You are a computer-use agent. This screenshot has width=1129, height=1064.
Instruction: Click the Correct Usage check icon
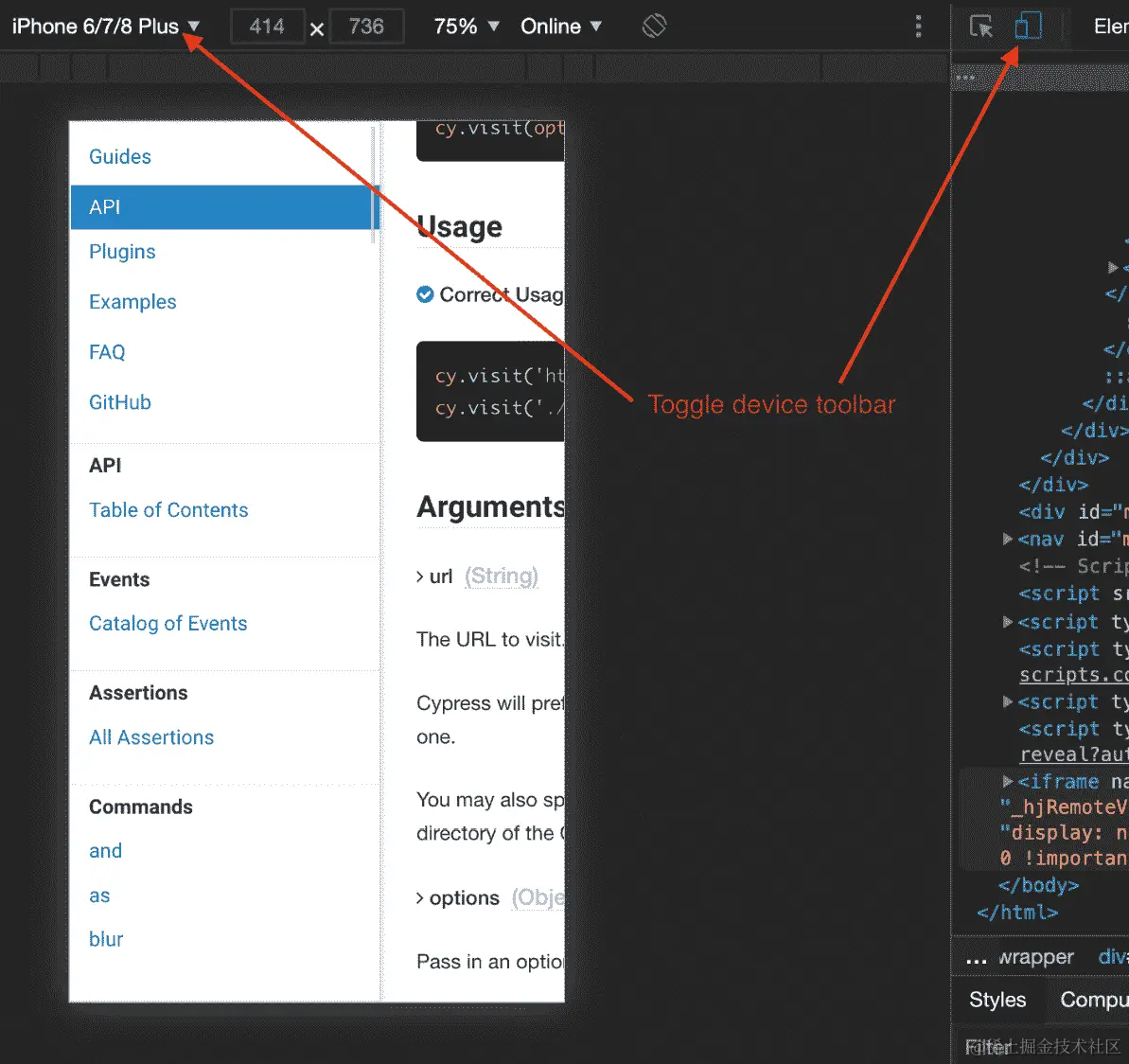(425, 294)
